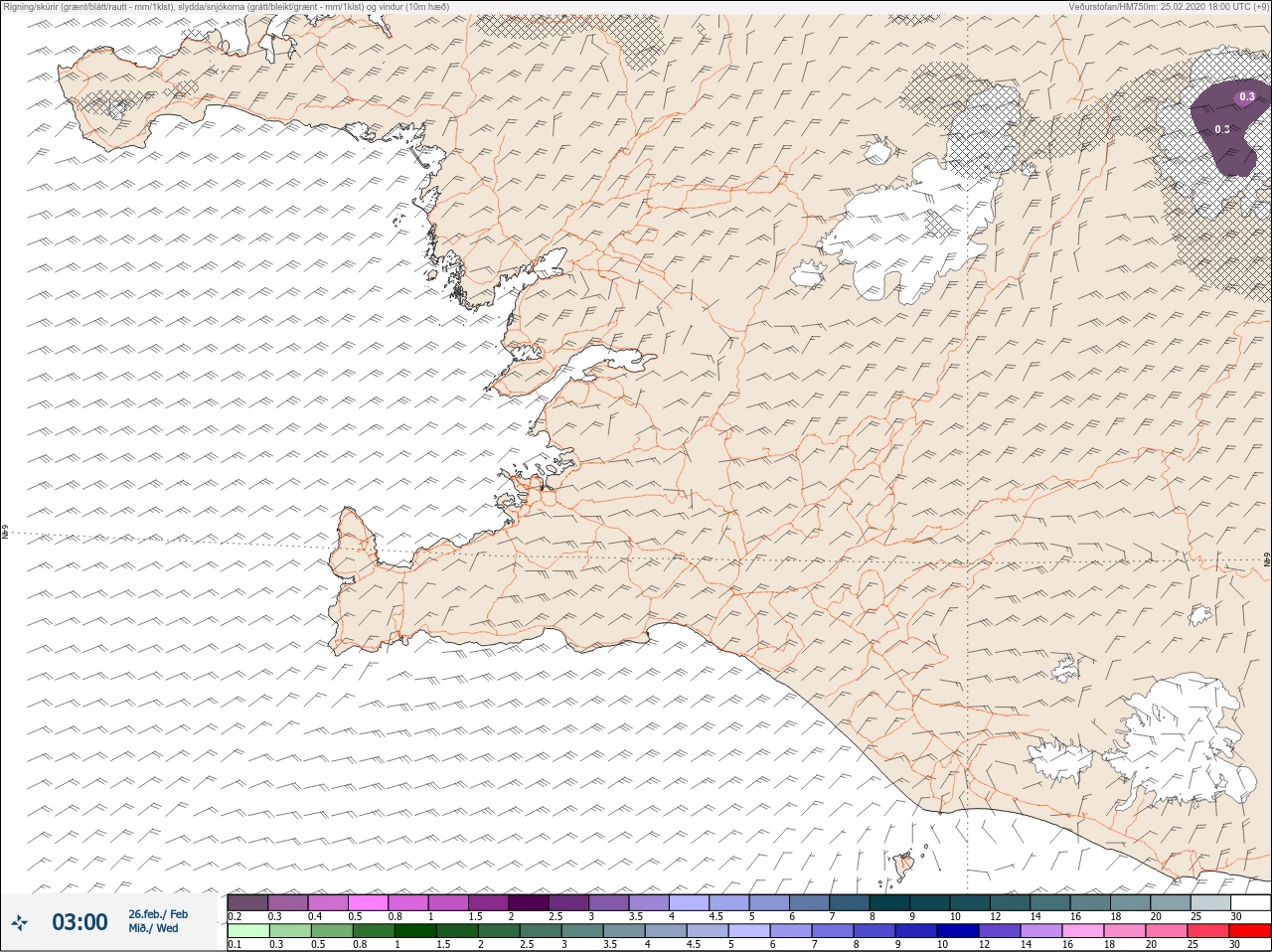Click the 03:00 forecast time display
This screenshot has width=1272, height=952.
79,922
